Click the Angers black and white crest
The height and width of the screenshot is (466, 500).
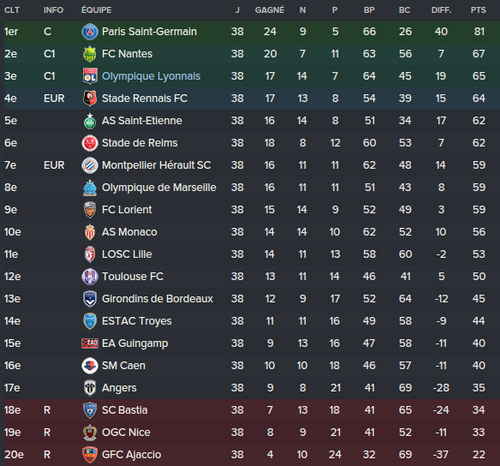point(90,388)
